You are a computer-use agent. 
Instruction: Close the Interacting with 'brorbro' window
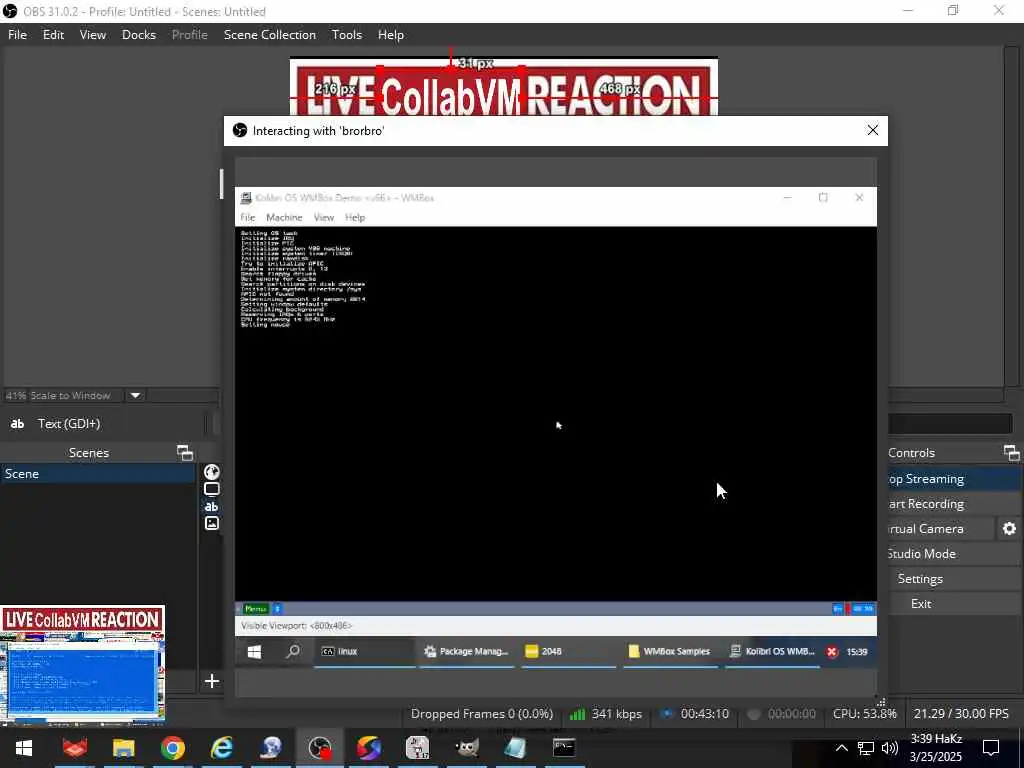pyautogui.click(x=872, y=131)
